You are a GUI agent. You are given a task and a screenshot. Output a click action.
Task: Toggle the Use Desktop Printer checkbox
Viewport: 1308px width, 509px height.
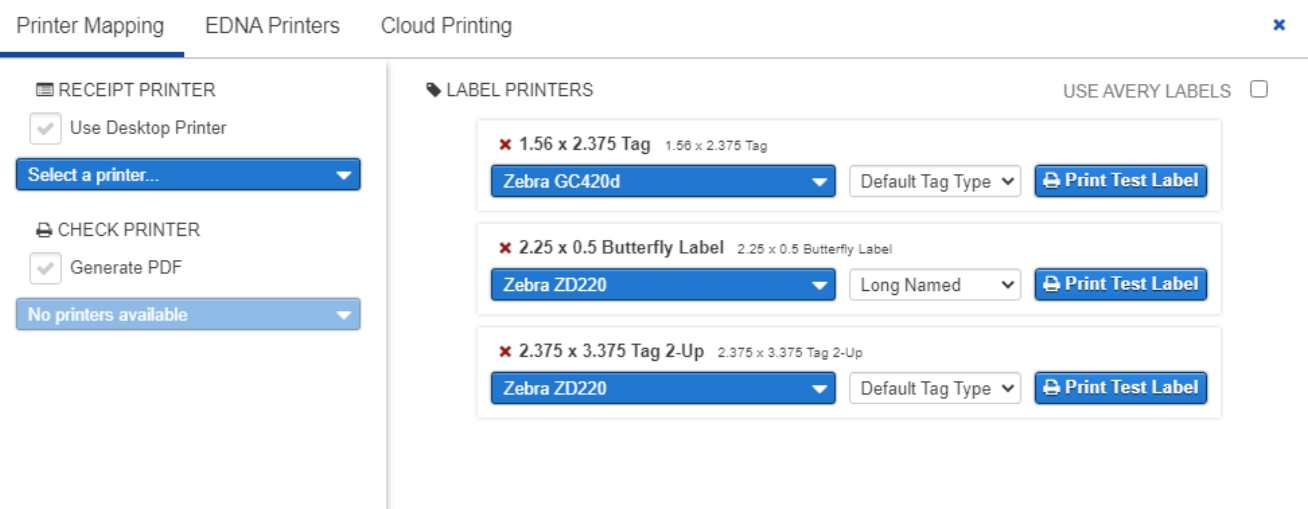click(x=45, y=129)
